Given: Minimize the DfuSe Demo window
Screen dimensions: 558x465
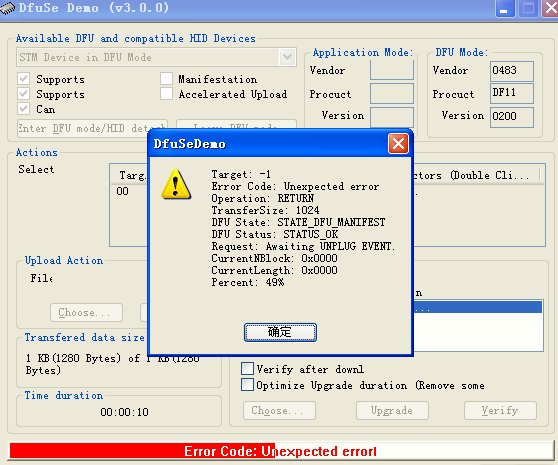Looking at the screenshot, I should click(x=505, y=8).
